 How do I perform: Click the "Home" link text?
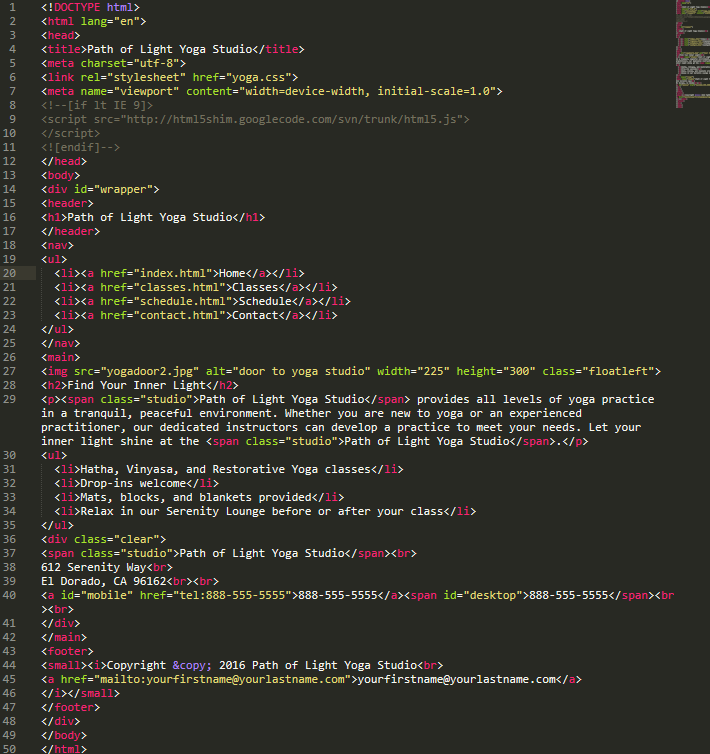(232, 273)
